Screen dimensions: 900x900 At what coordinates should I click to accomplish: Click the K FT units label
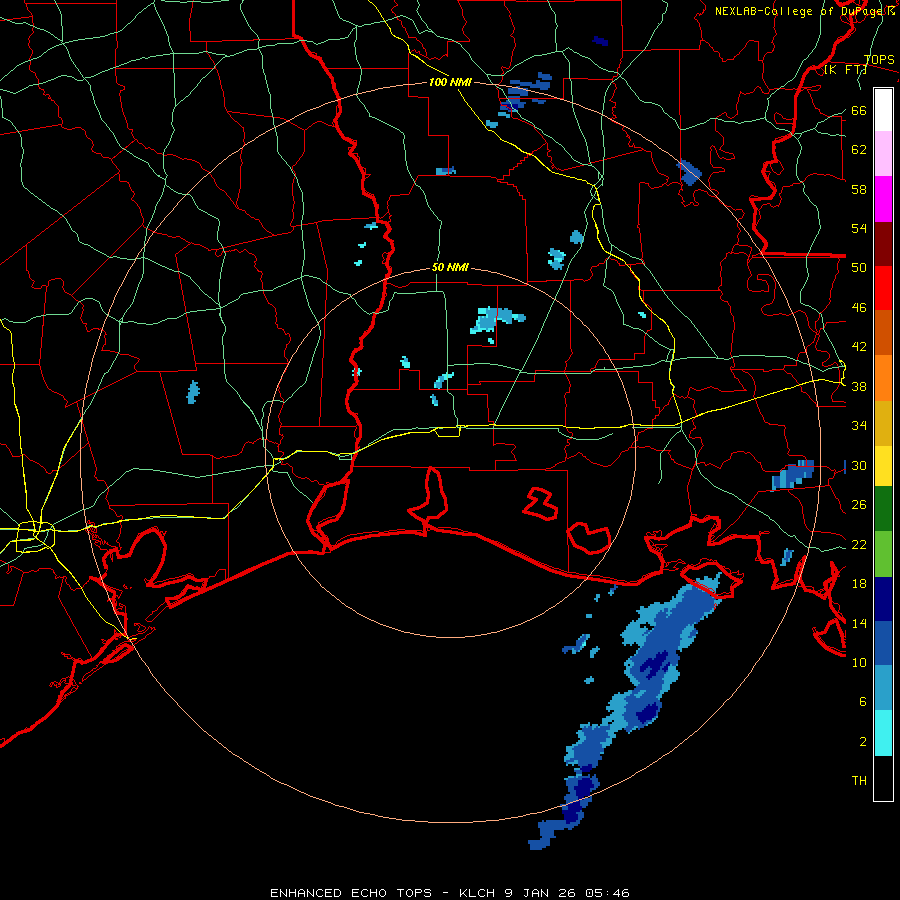click(x=845, y=69)
